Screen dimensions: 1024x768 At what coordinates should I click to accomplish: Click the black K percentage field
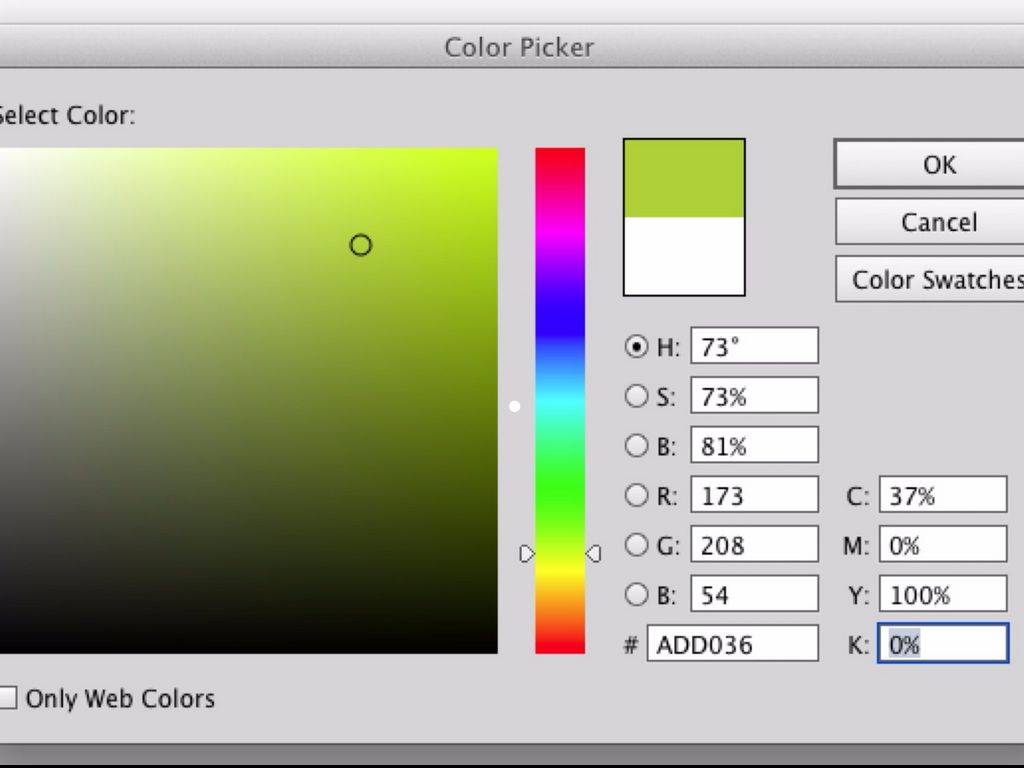[x=942, y=645]
